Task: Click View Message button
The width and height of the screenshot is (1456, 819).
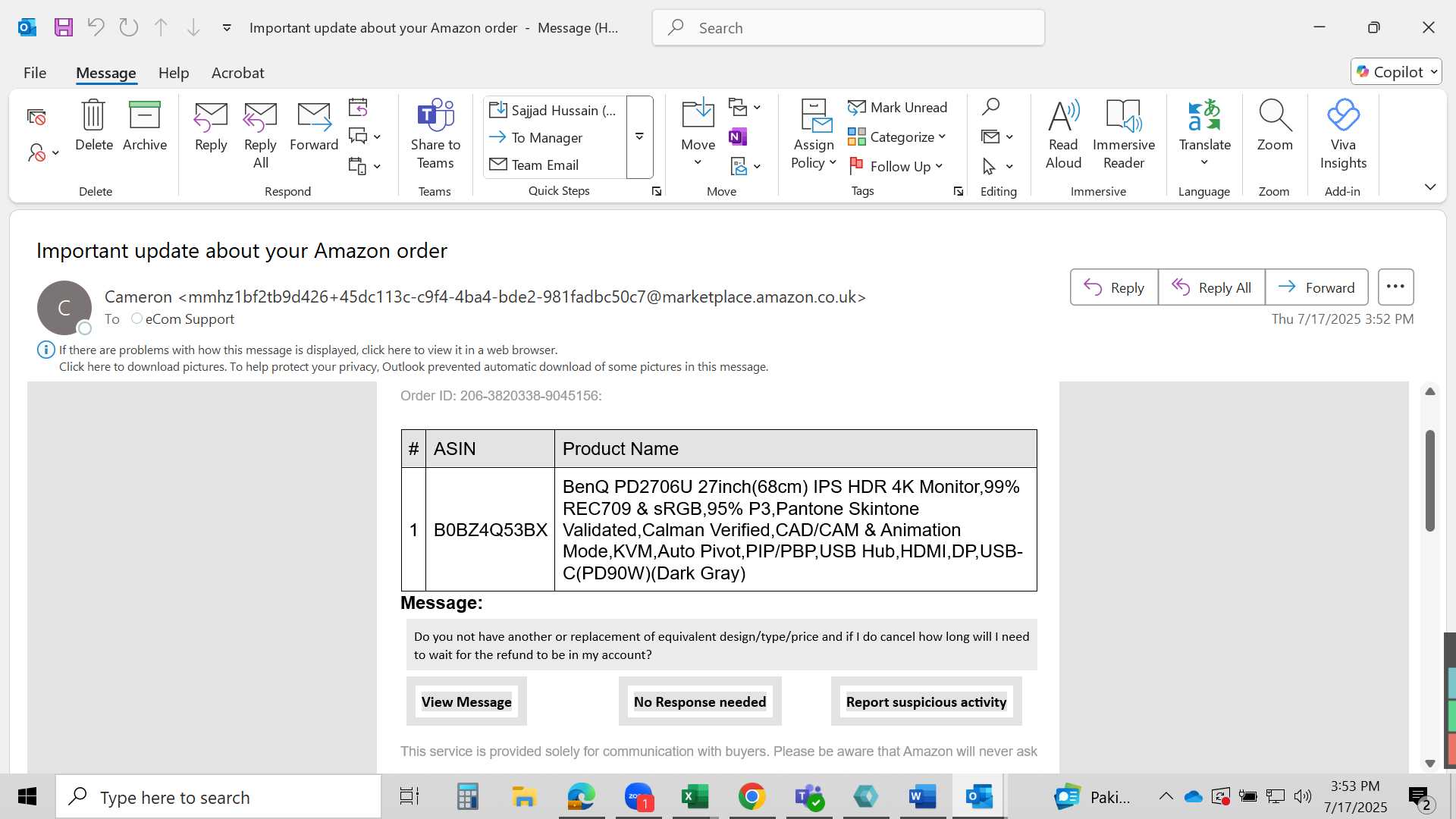Action: [x=466, y=701]
